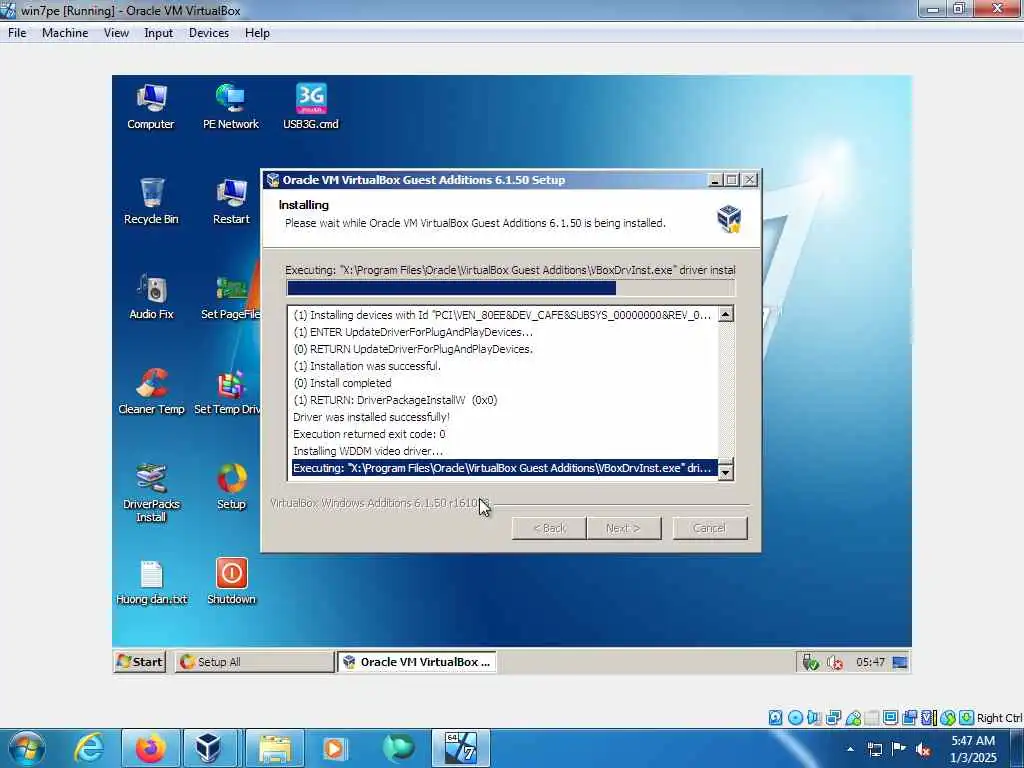Click the muted volume tray icon in VM
The image size is (1024, 768).
pyautogui.click(x=835, y=662)
